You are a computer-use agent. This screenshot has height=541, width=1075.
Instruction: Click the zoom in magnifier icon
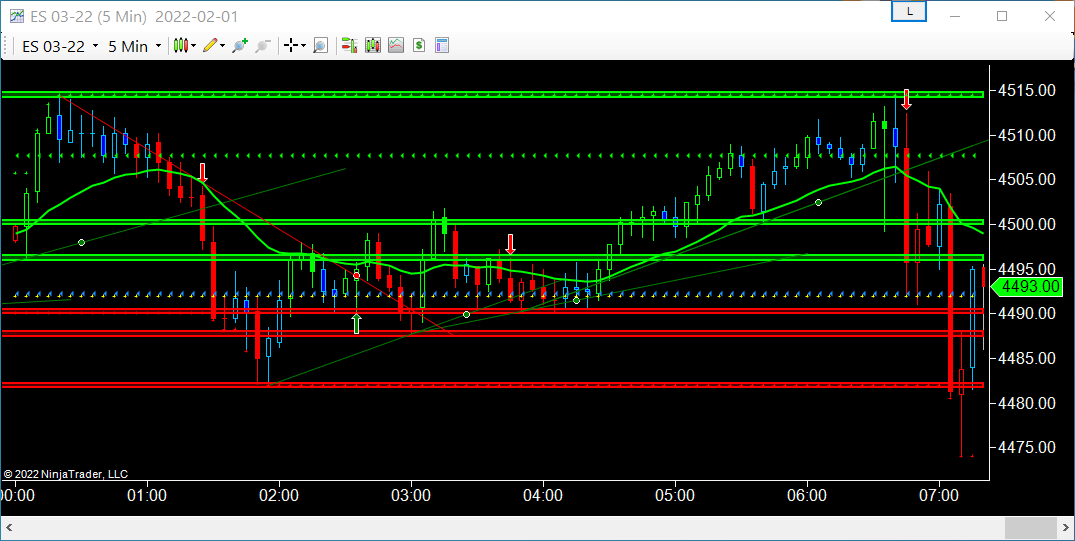click(x=239, y=46)
